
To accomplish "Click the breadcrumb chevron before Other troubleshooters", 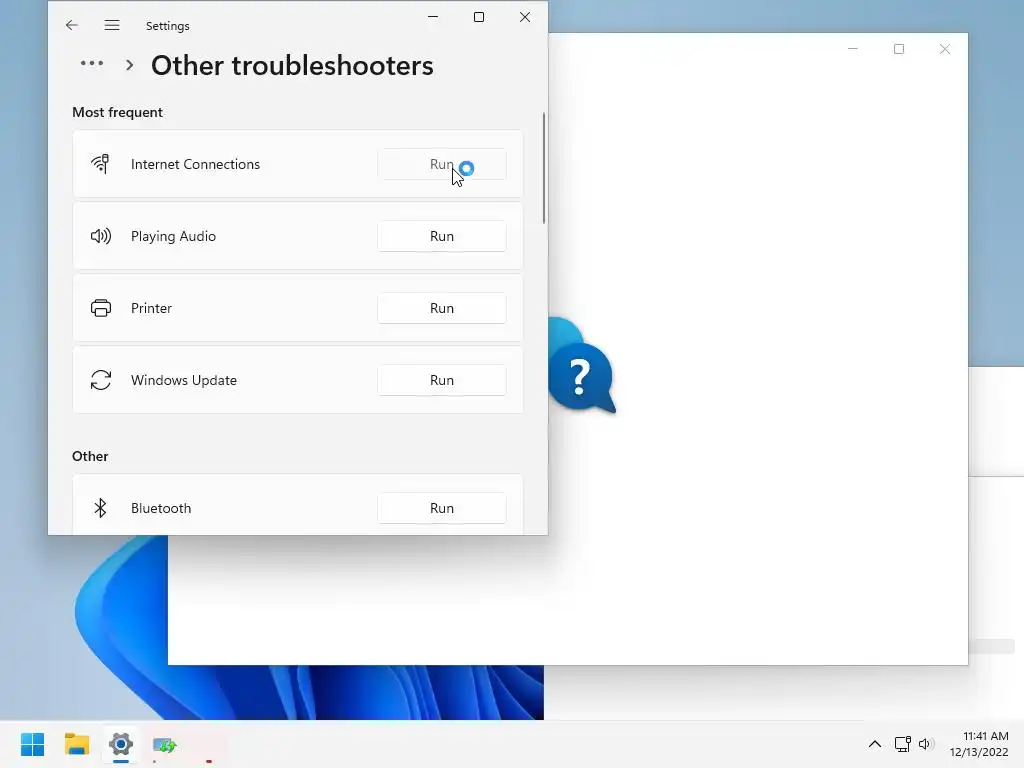I will [x=129, y=65].
